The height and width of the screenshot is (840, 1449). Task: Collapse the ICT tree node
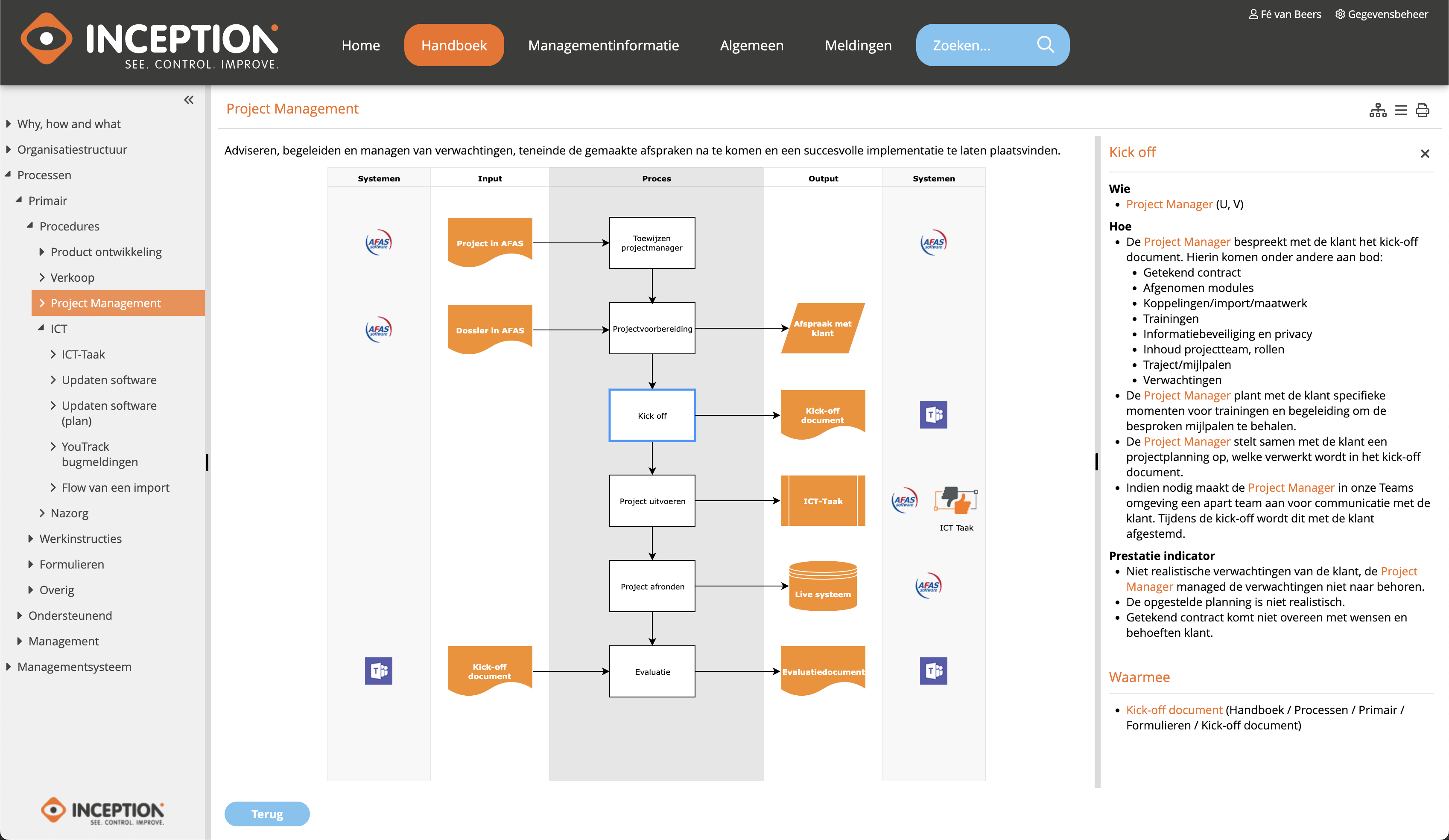click(x=41, y=328)
